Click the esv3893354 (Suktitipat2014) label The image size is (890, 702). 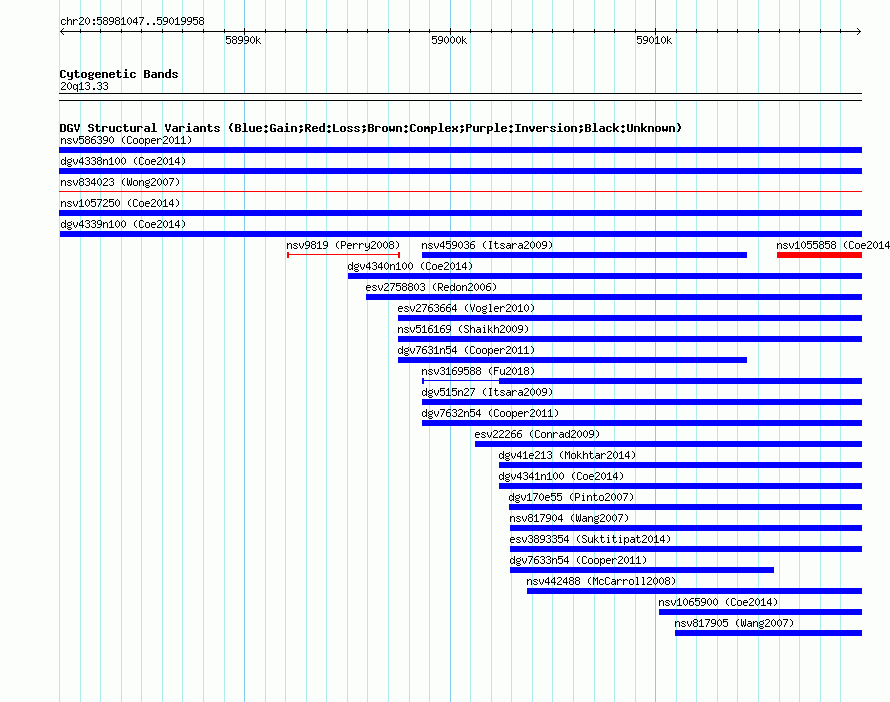point(590,539)
